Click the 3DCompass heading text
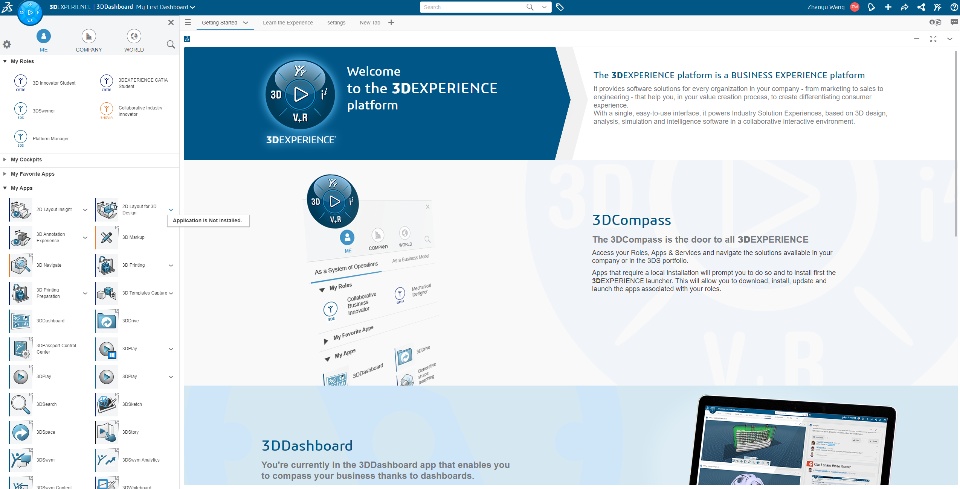Viewport: 960px width, 489px height. click(x=632, y=220)
